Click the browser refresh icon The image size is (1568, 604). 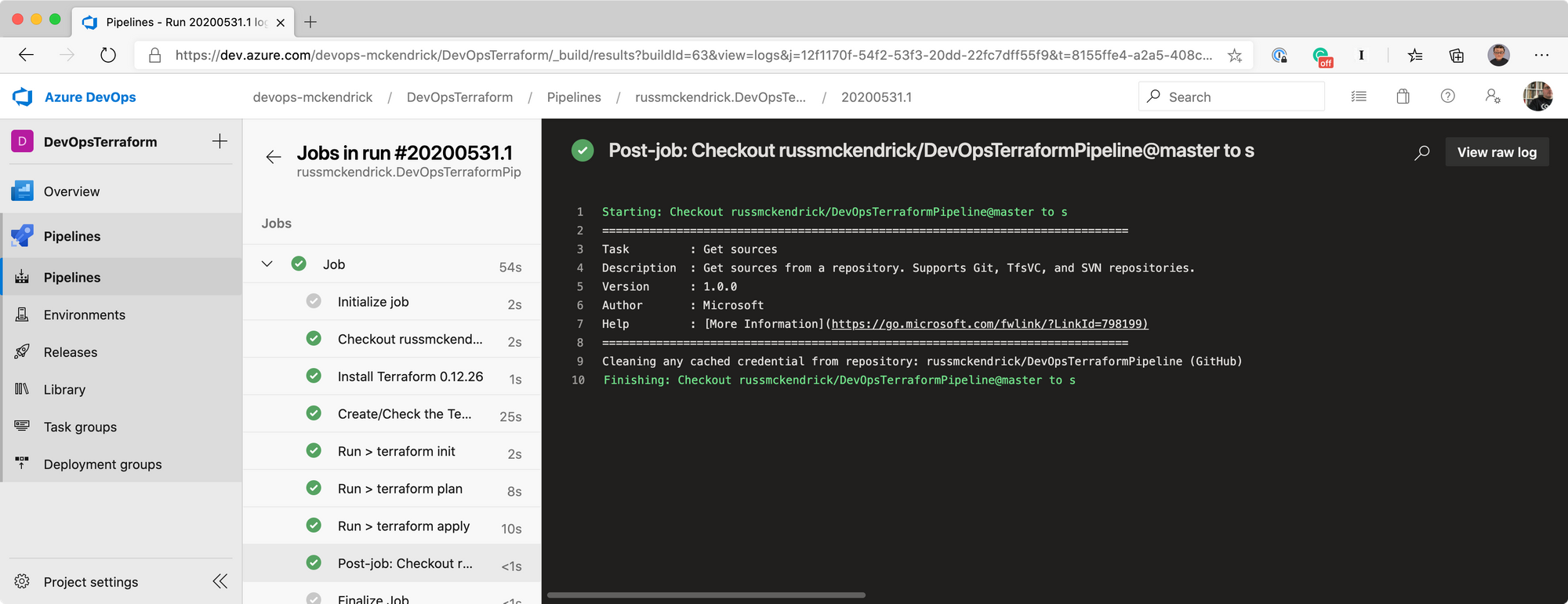point(108,55)
